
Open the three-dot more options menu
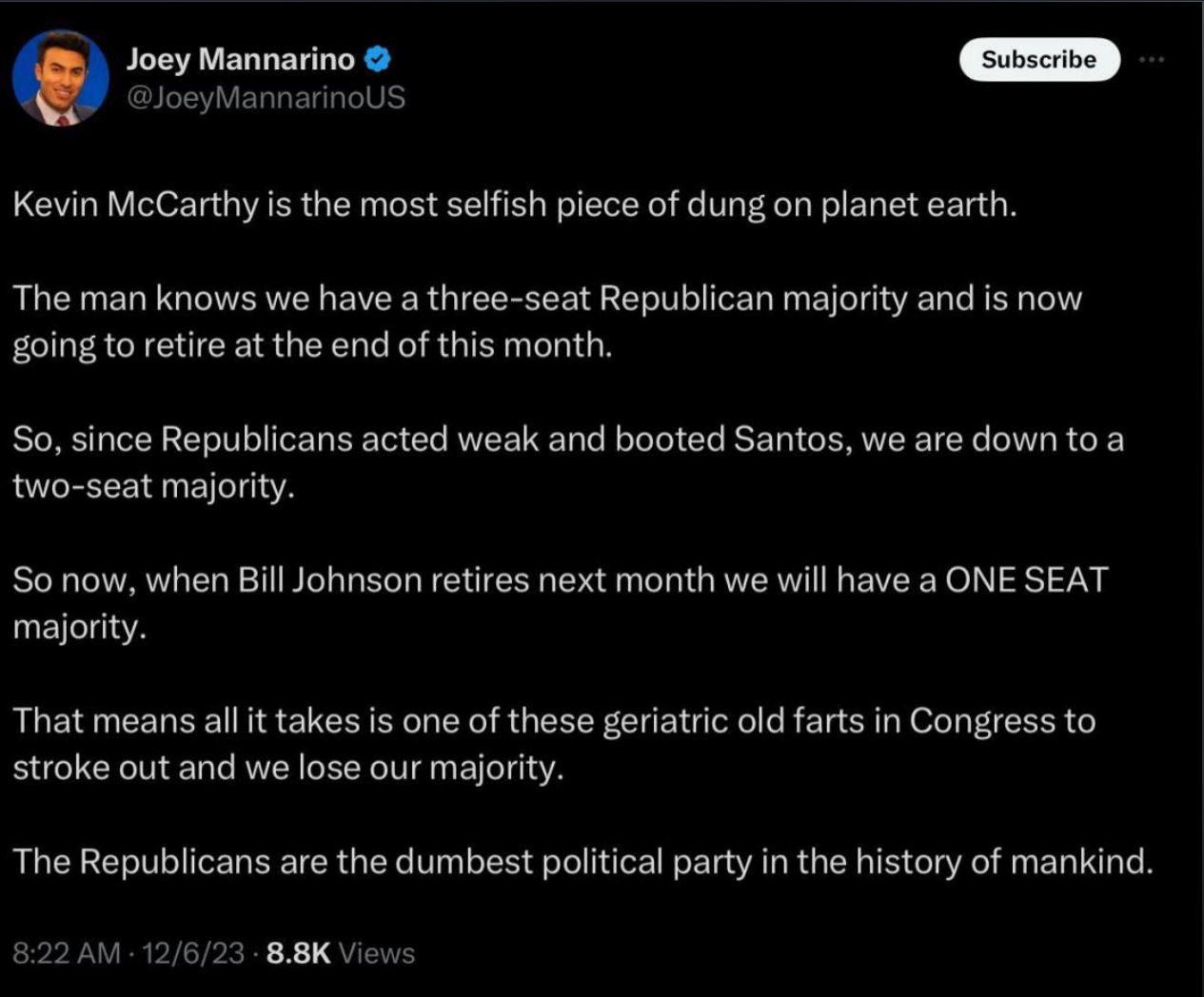click(1151, 59)
